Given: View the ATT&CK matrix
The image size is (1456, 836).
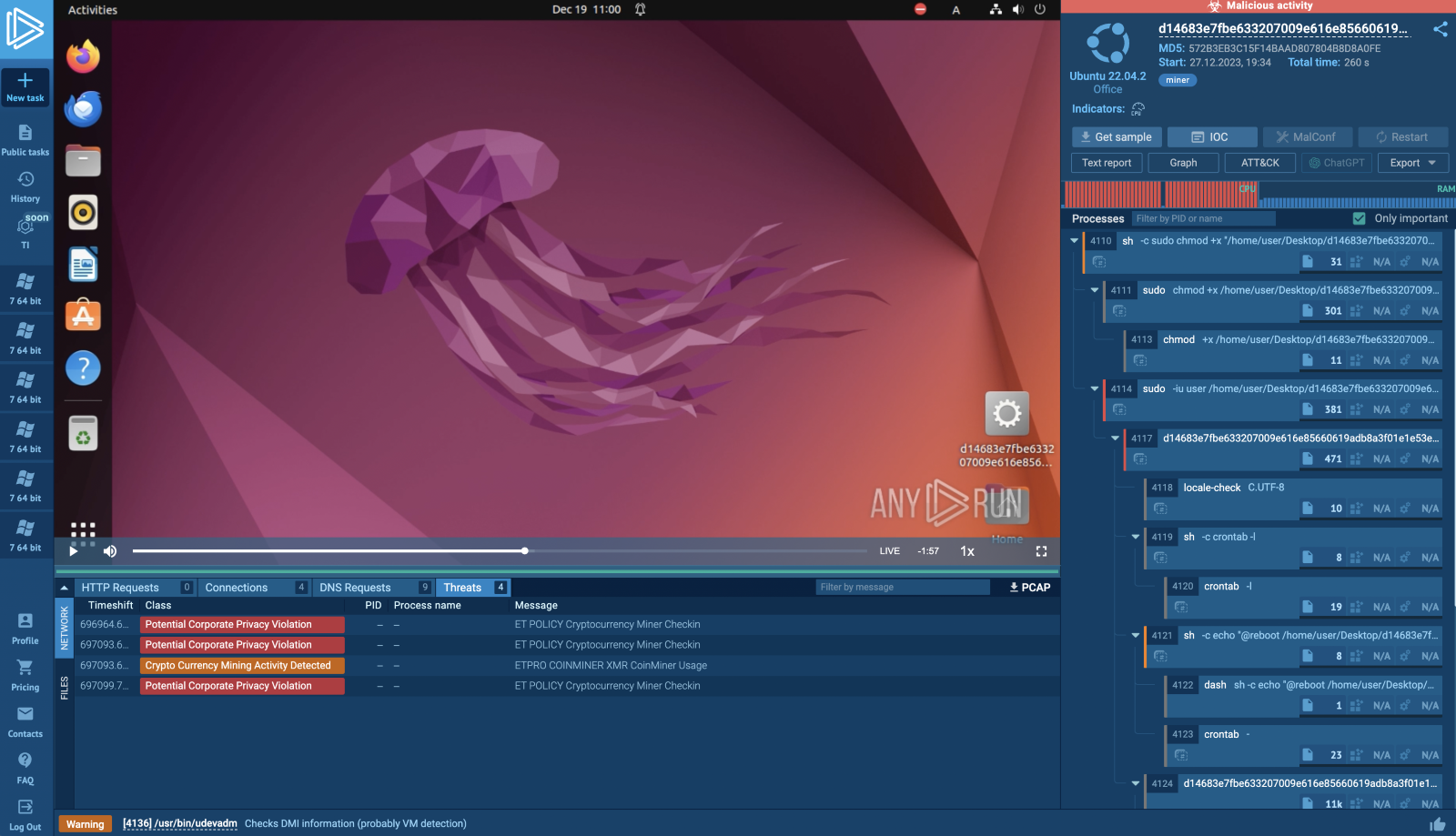Looking at the screenshot, I should coord(1260,162).
